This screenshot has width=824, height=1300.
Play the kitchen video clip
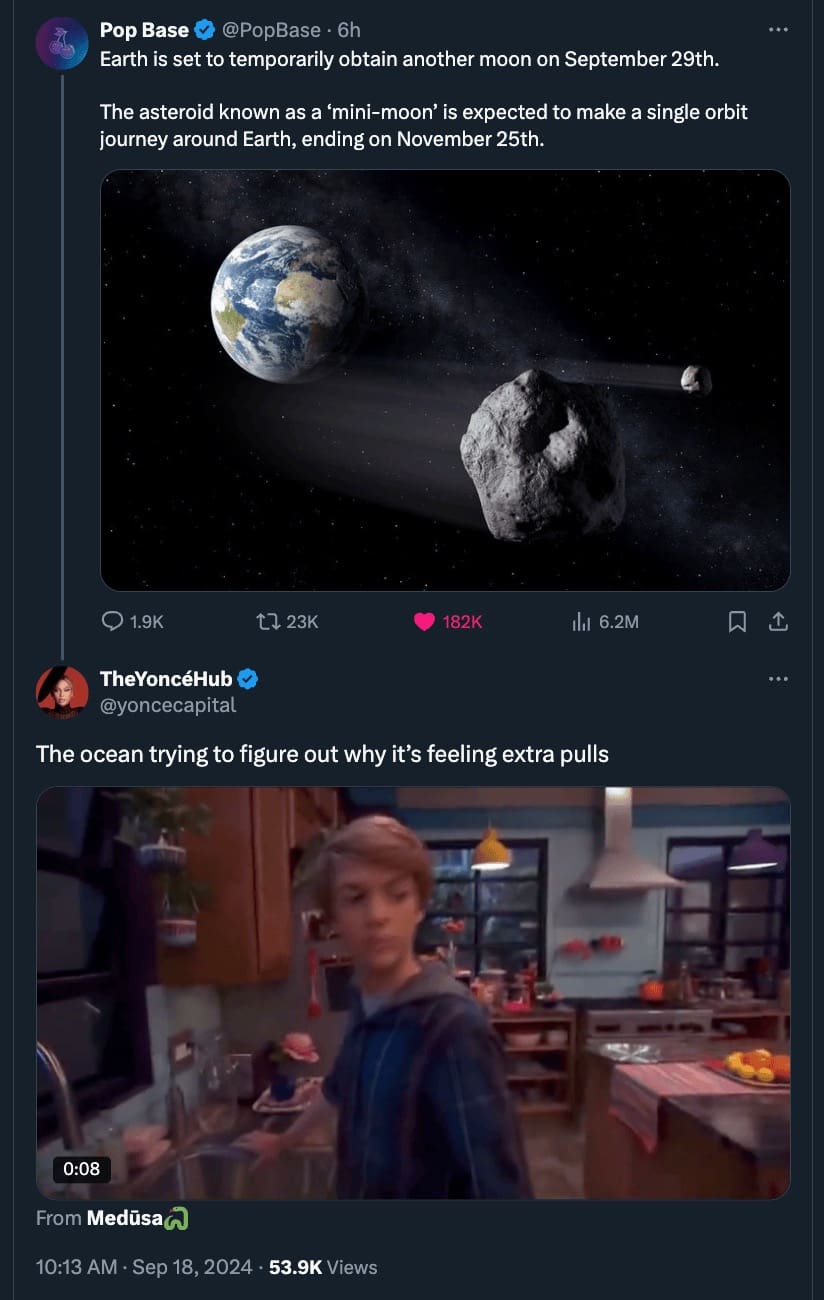(413, 992)
